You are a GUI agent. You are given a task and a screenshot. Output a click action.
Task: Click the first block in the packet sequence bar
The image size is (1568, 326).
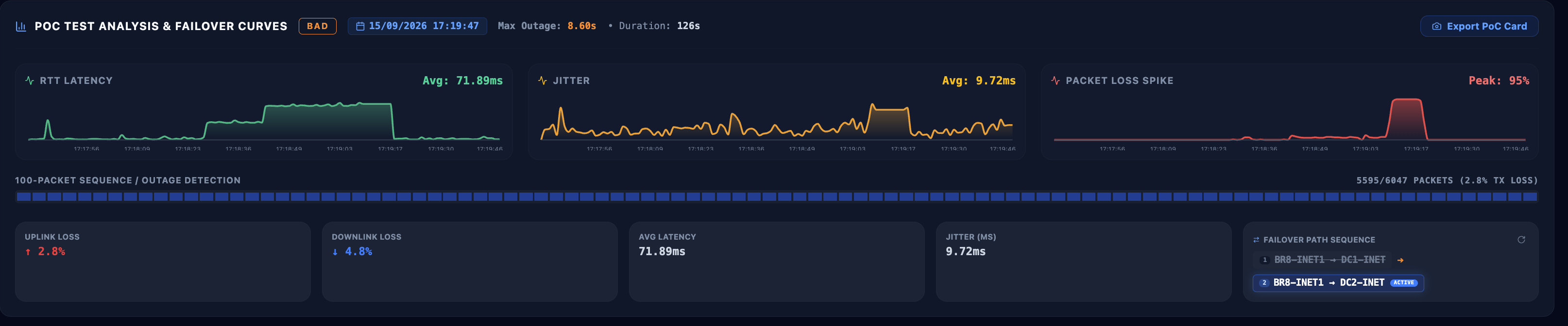click(x=24, y=196)
